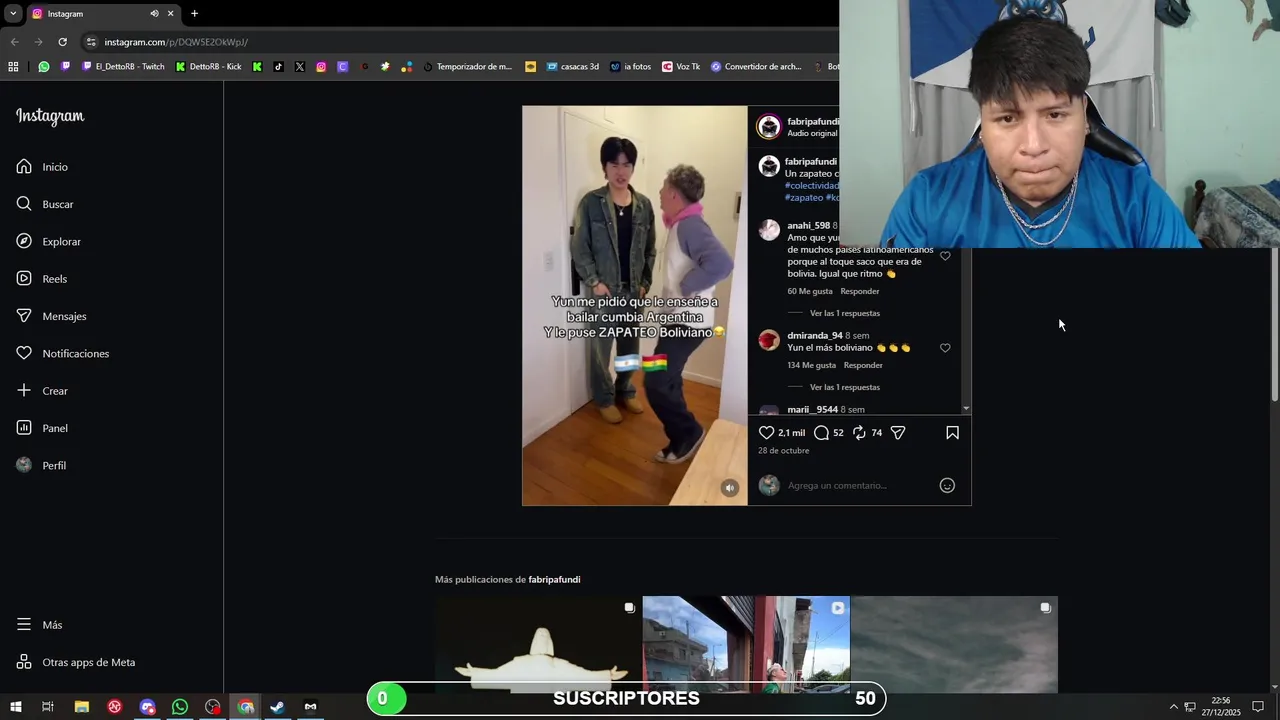1280x720 pixels.
Task: Open WhatsApp from the taskbar
Action: (180, 707)
